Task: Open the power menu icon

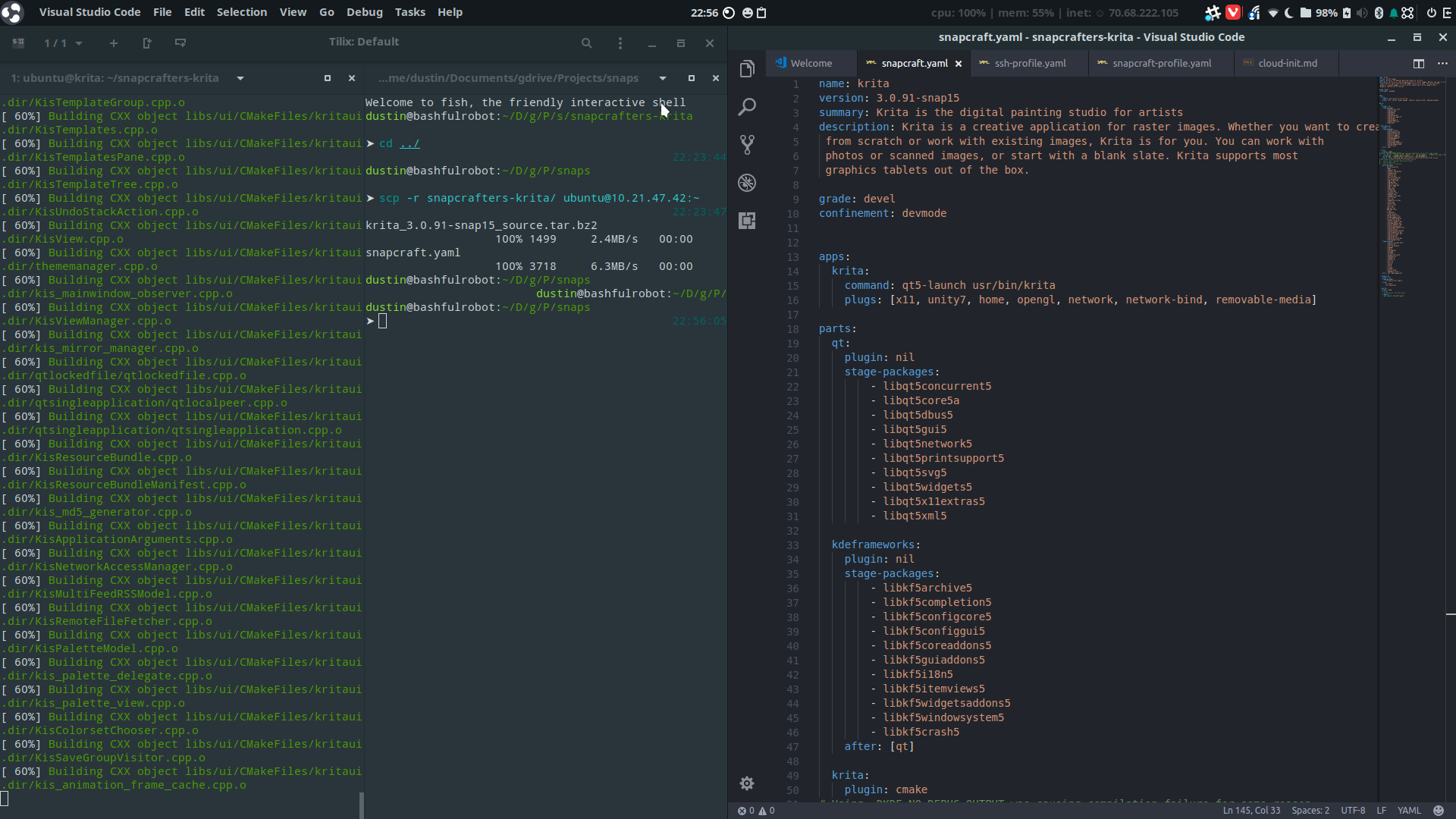Action: point(1431,12)
